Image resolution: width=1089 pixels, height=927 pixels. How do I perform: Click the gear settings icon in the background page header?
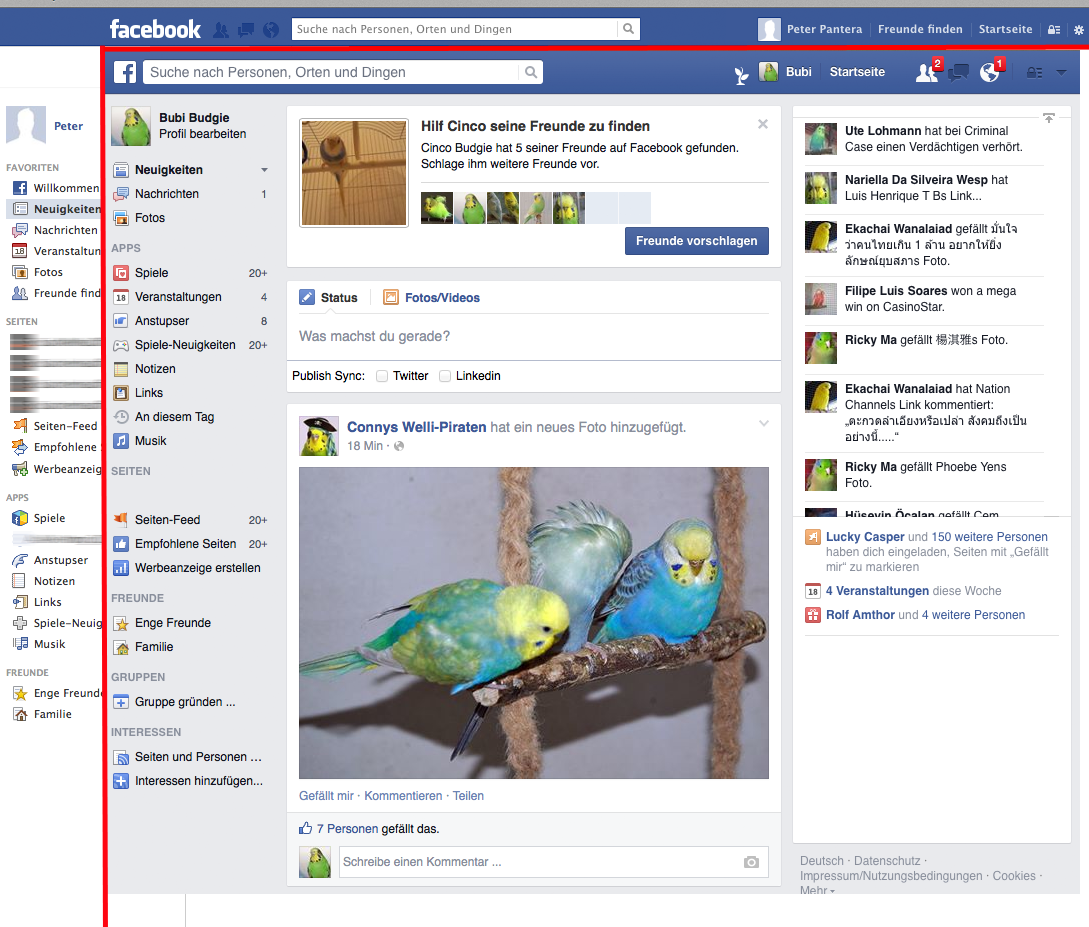pyautogui.click(x=1079, y=30)
